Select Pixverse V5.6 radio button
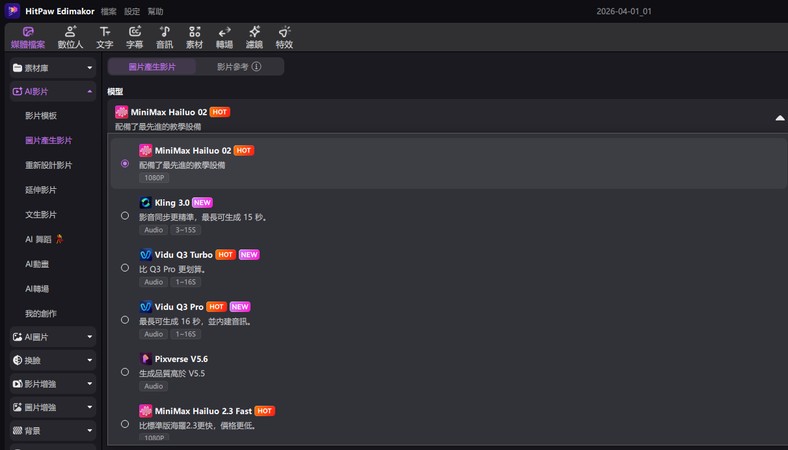 (x=125, y=372)
